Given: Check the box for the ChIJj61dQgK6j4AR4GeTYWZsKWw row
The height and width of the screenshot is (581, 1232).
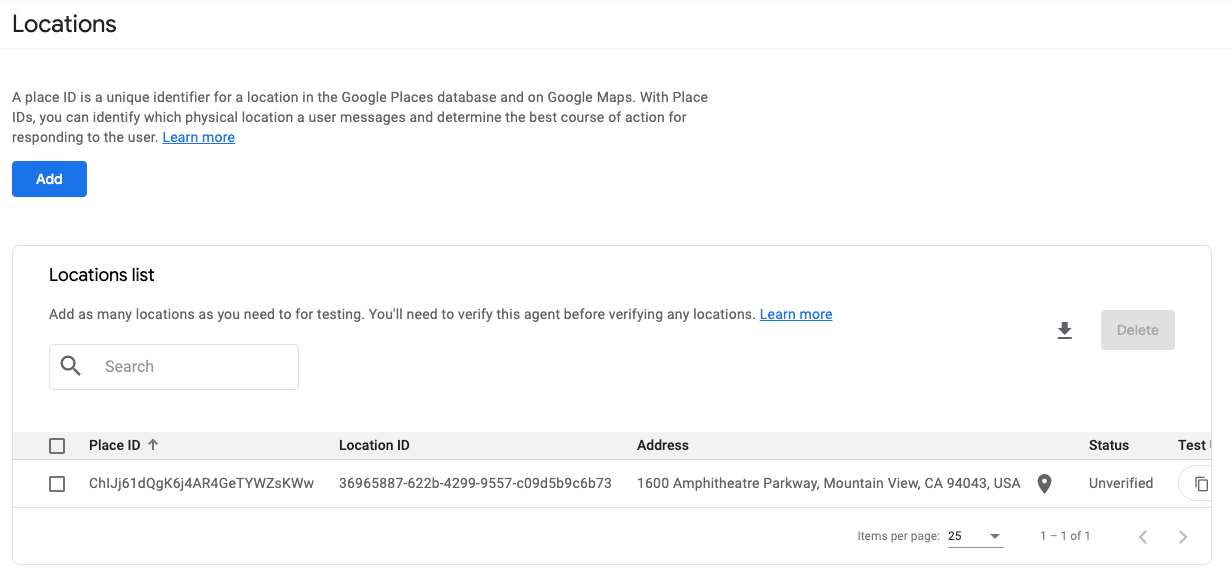Looking at the screenshot, I should tap(57, 484).
